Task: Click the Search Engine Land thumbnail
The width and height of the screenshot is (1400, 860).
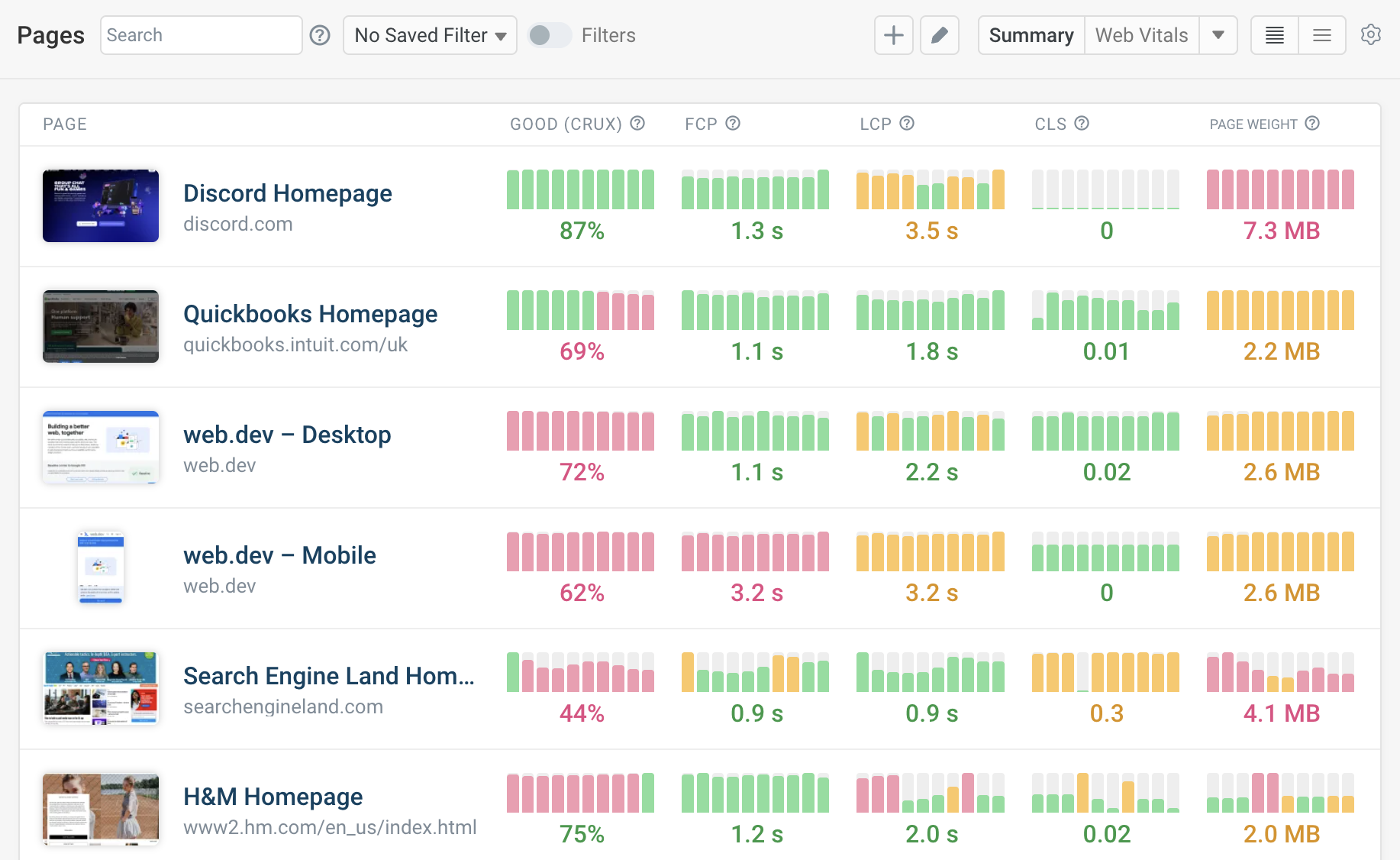Action: [101, 688]
